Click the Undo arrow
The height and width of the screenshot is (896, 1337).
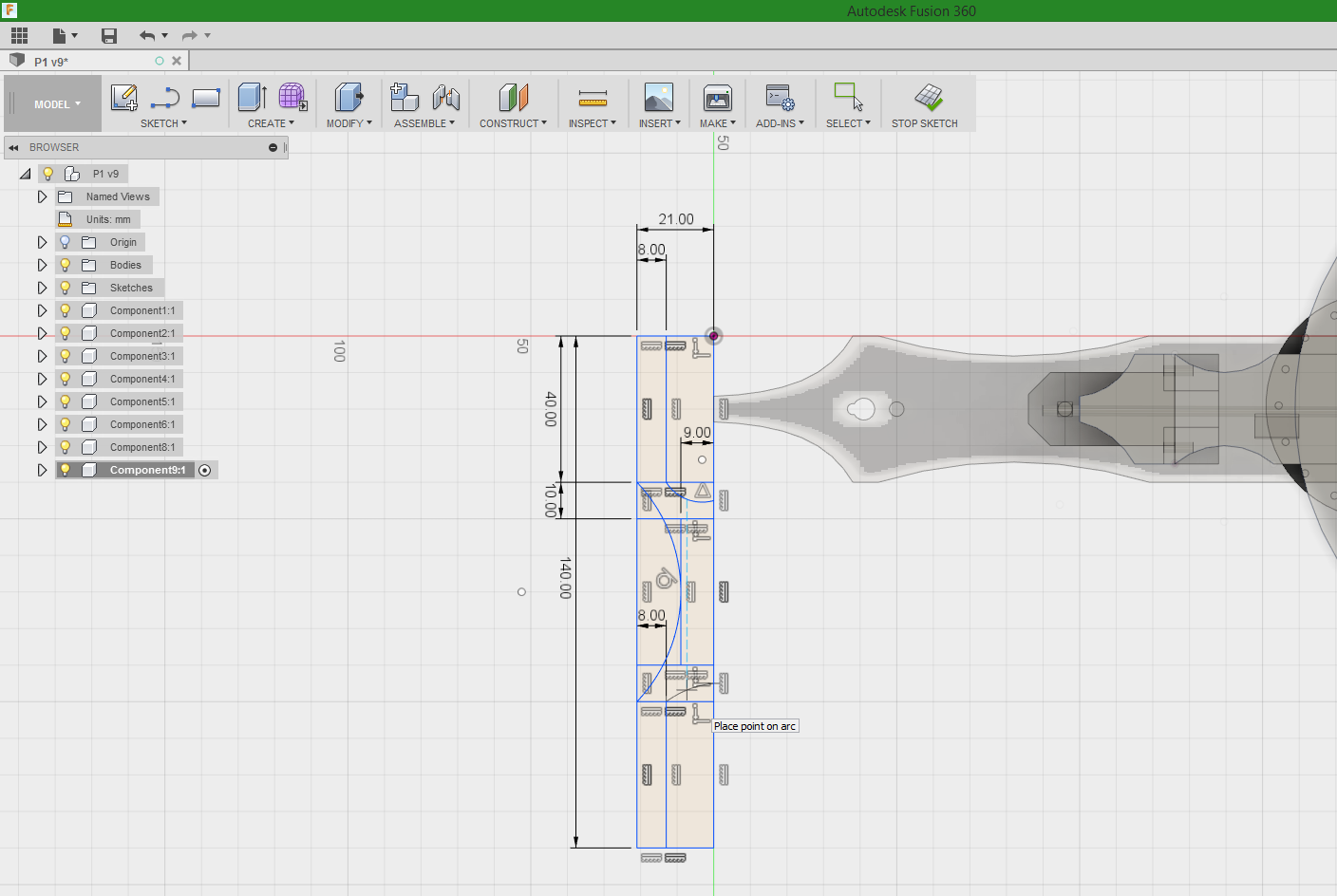[147, 36]
